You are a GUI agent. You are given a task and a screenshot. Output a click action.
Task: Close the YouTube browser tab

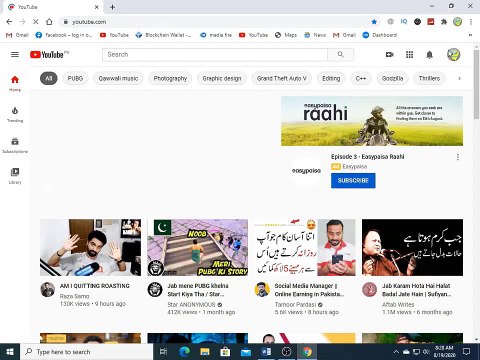pyautogui.click(x=97, y=7)
